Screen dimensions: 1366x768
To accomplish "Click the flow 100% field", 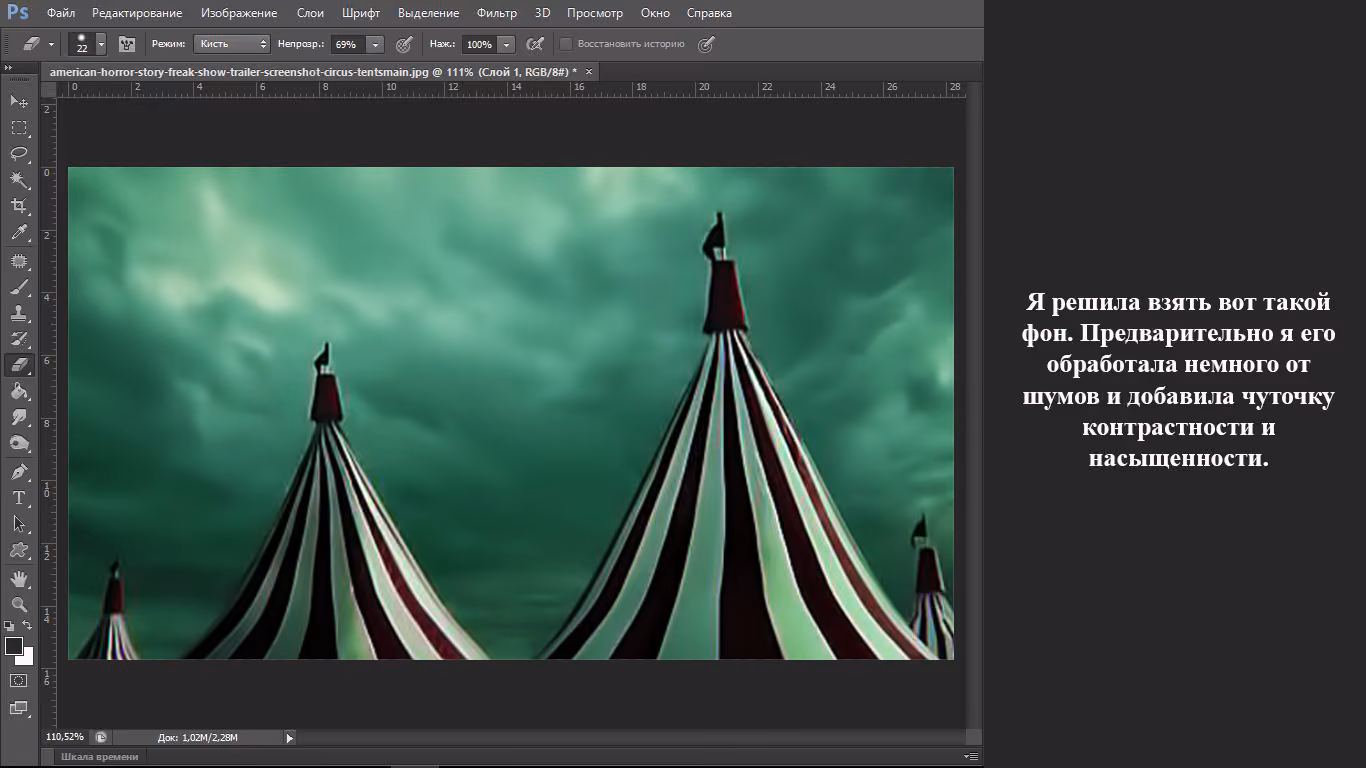I will 480,44.
